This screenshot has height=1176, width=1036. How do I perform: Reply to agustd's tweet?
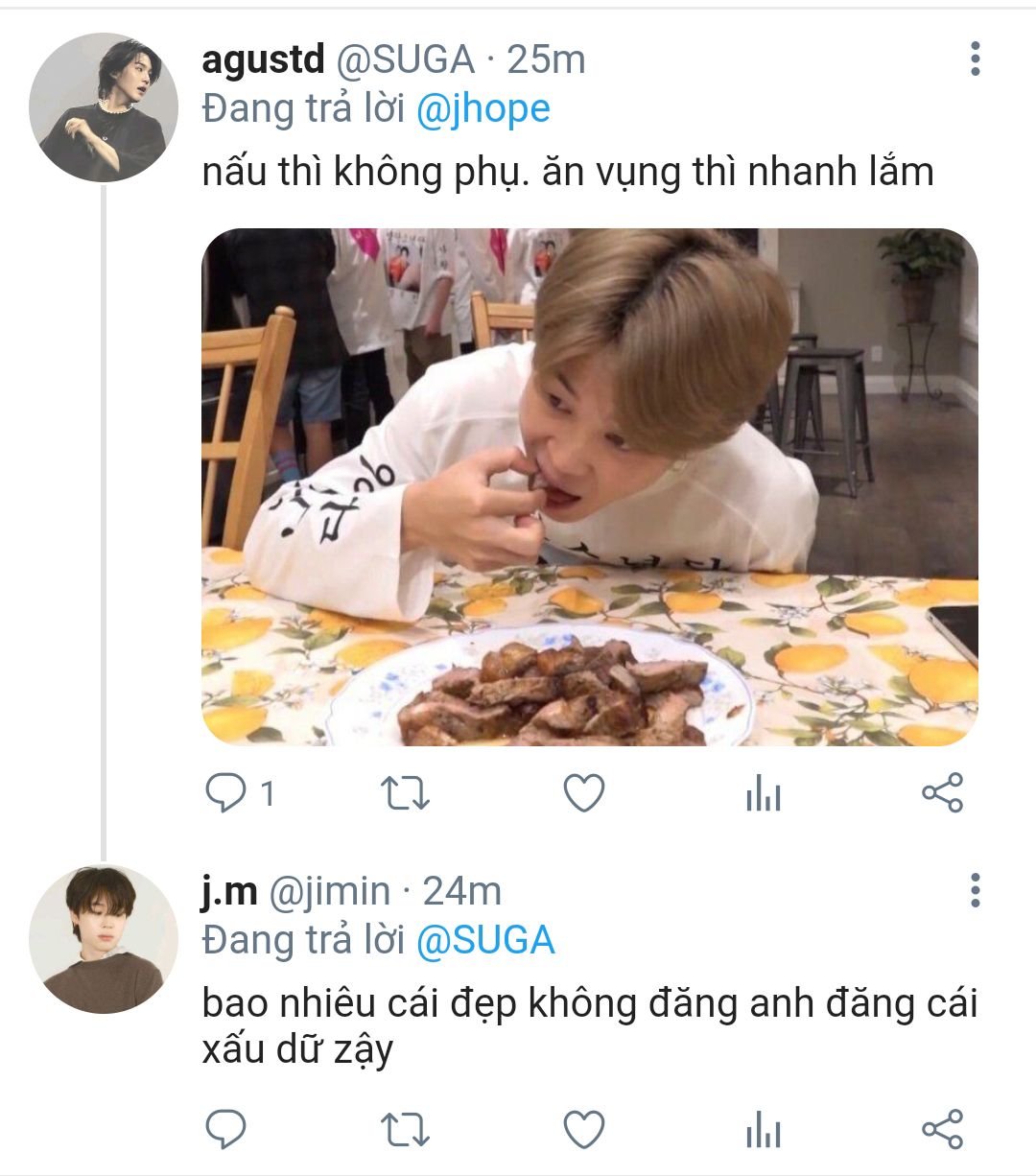[x=227, y=793]
